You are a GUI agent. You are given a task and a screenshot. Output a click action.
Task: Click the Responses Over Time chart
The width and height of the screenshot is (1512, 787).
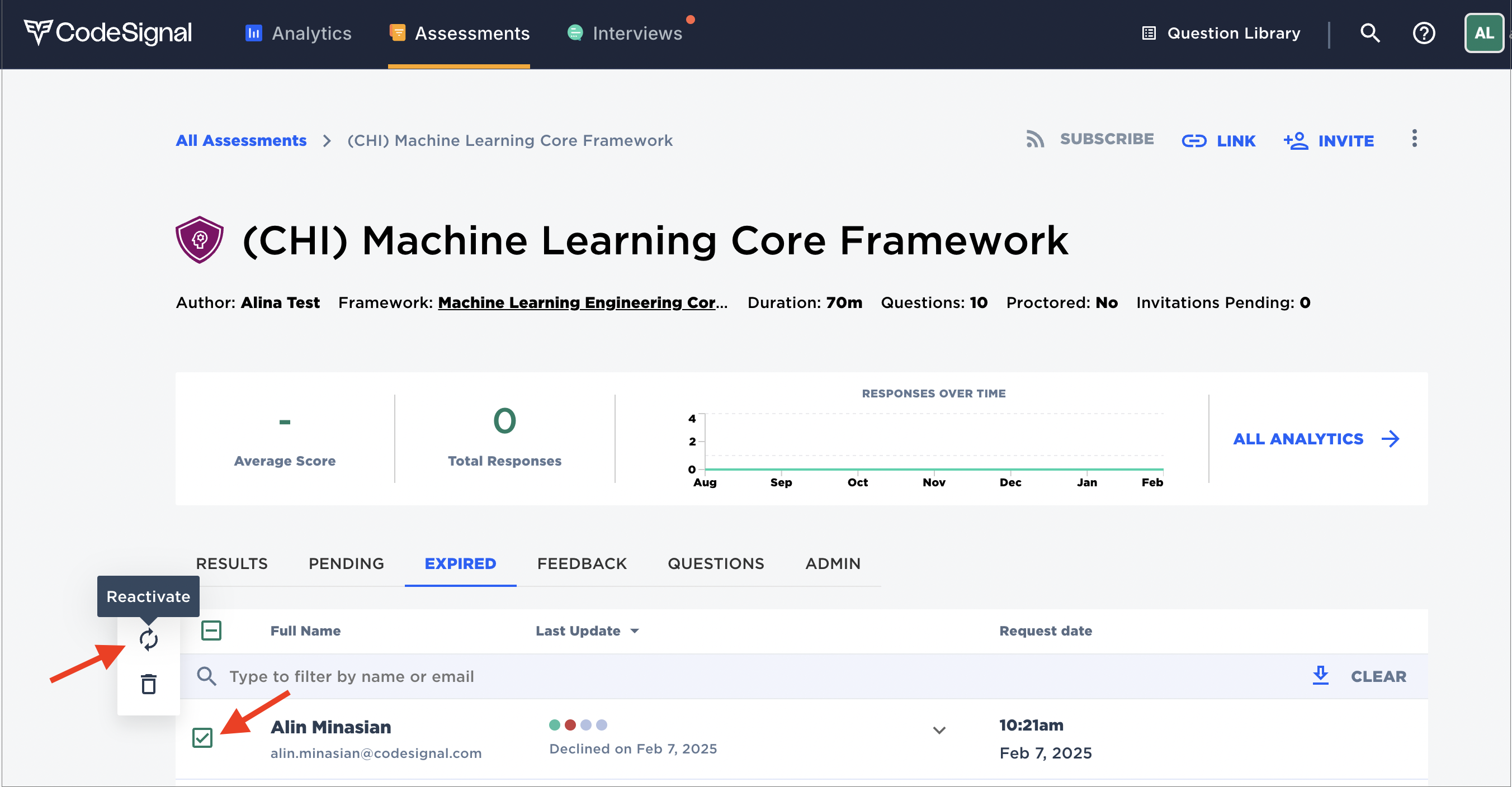pyautogui.click(x=926, y=440)
